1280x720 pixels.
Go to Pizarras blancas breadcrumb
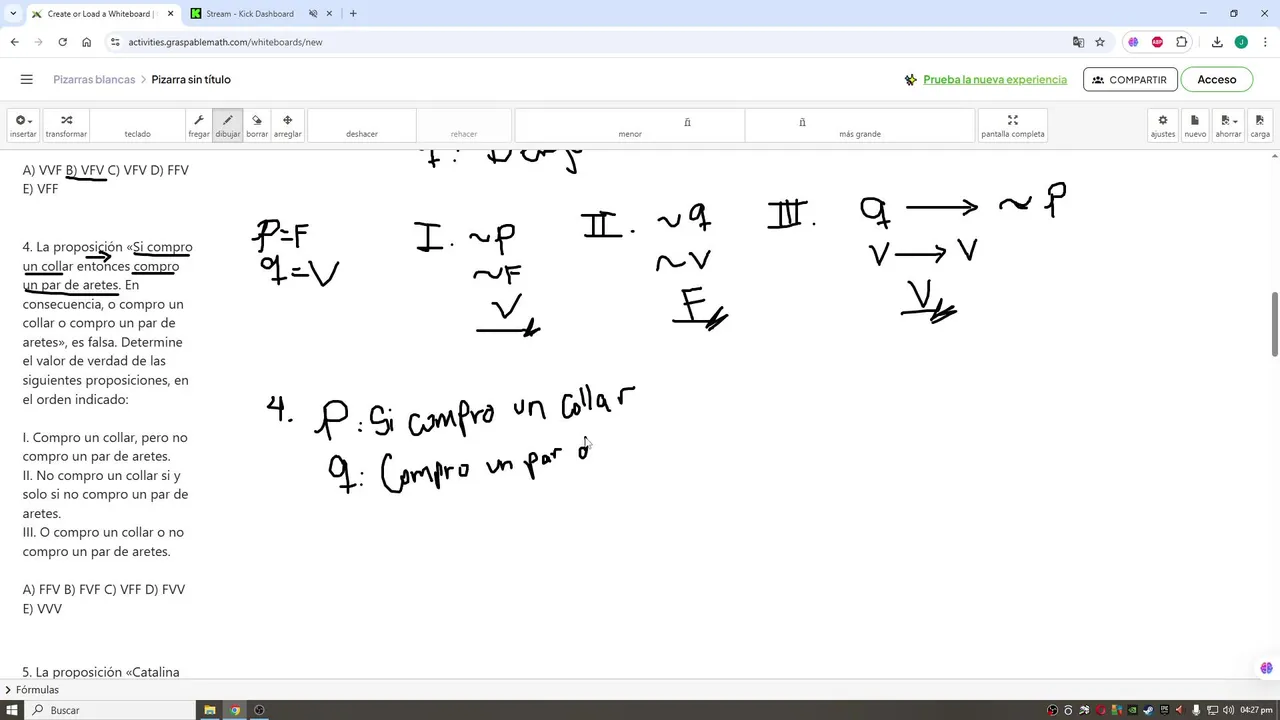pyautogui.click(x=94, y=79)
